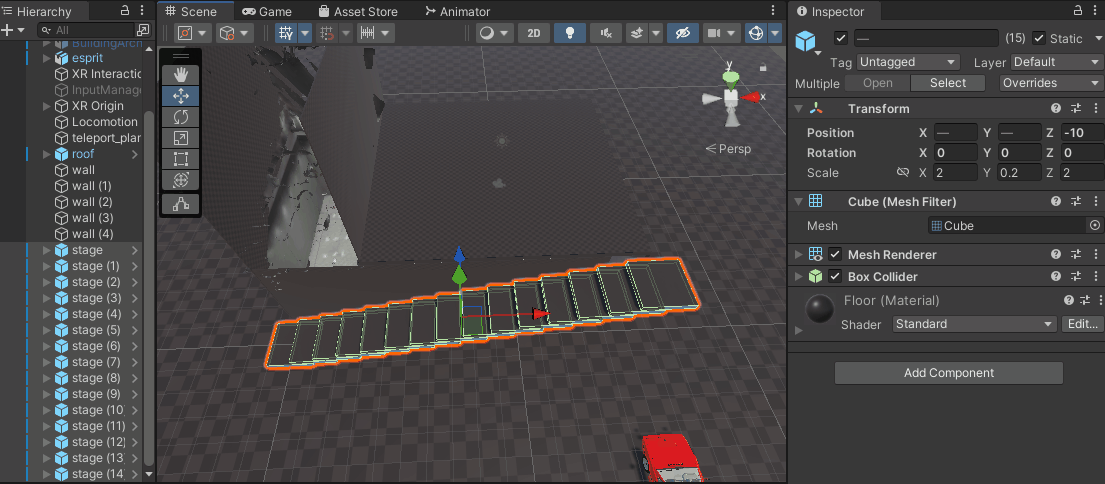Toggle hidden objects scene visibility icon
Screen dimensions: 1105x484
click(x=684, y=33)
